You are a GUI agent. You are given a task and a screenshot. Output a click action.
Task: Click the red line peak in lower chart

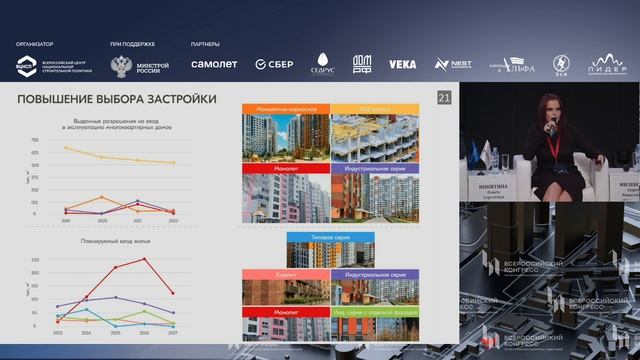coord(144,259)
